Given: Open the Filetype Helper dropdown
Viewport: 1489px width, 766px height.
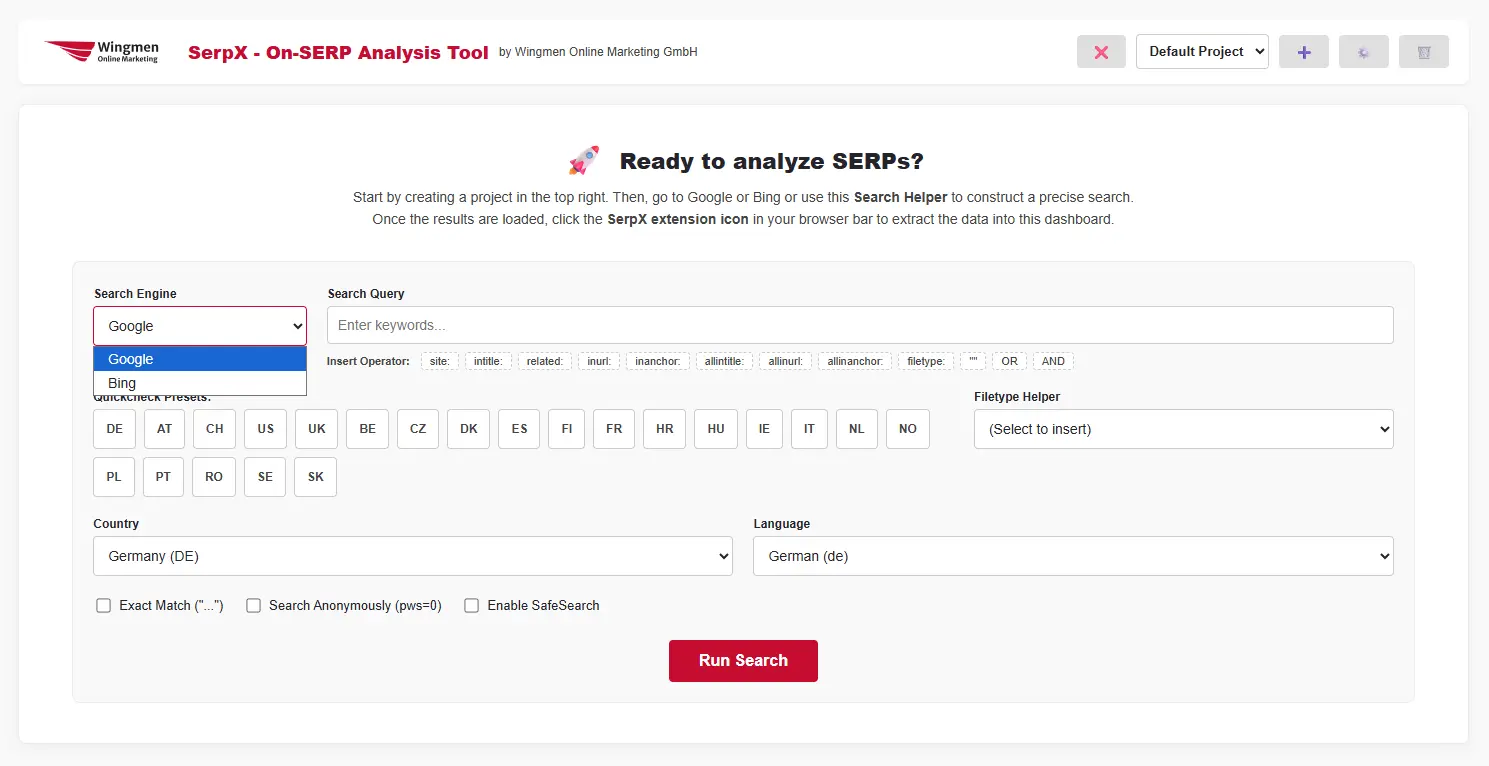Looking at the screenshot, I should pos(1184,429).
